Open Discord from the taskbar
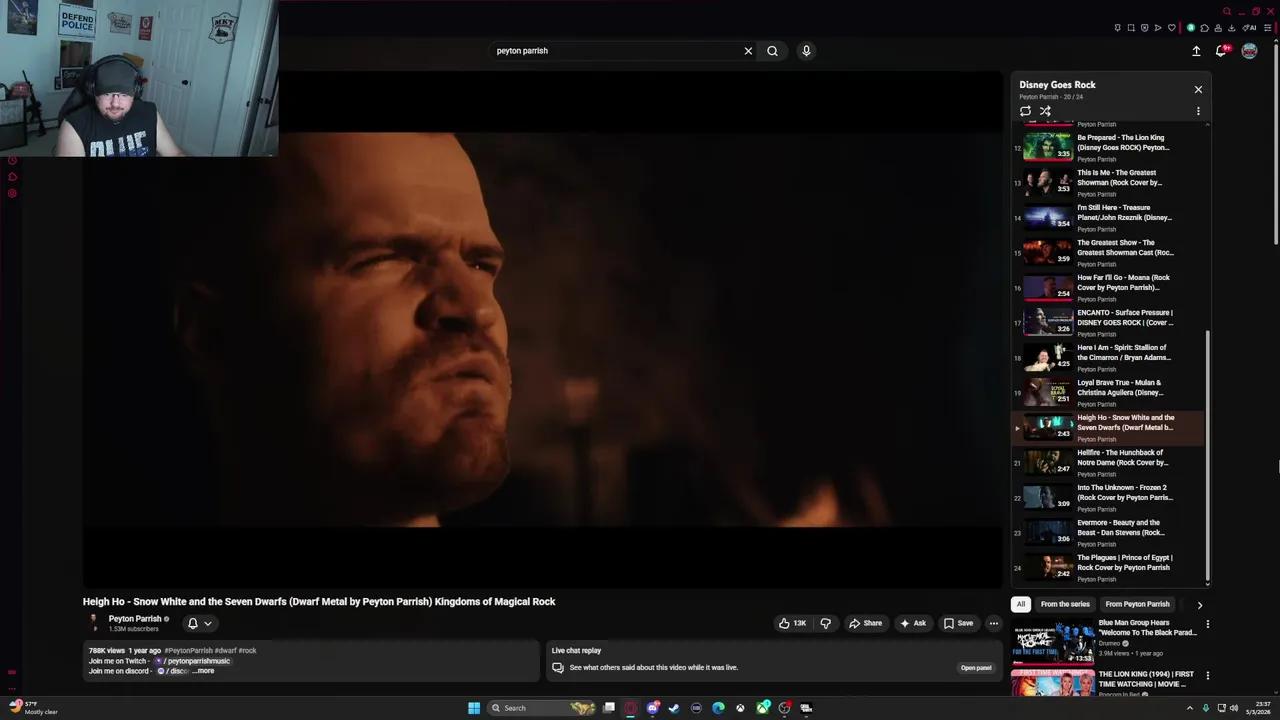This screenshot has width=1280, height=720. click(652, 708)
